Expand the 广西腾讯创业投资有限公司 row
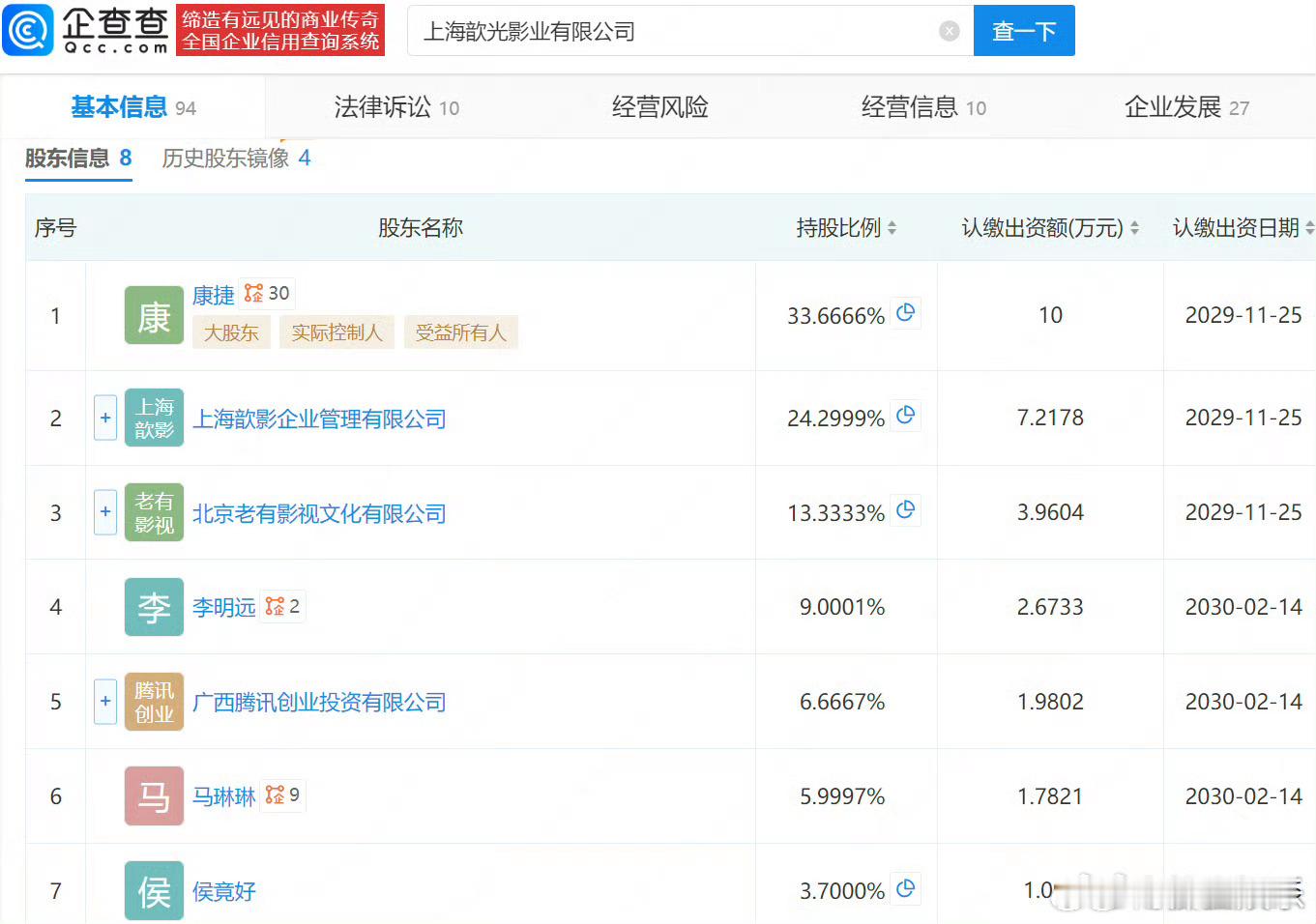This screenshot has height=924, width=1316. 105,701
